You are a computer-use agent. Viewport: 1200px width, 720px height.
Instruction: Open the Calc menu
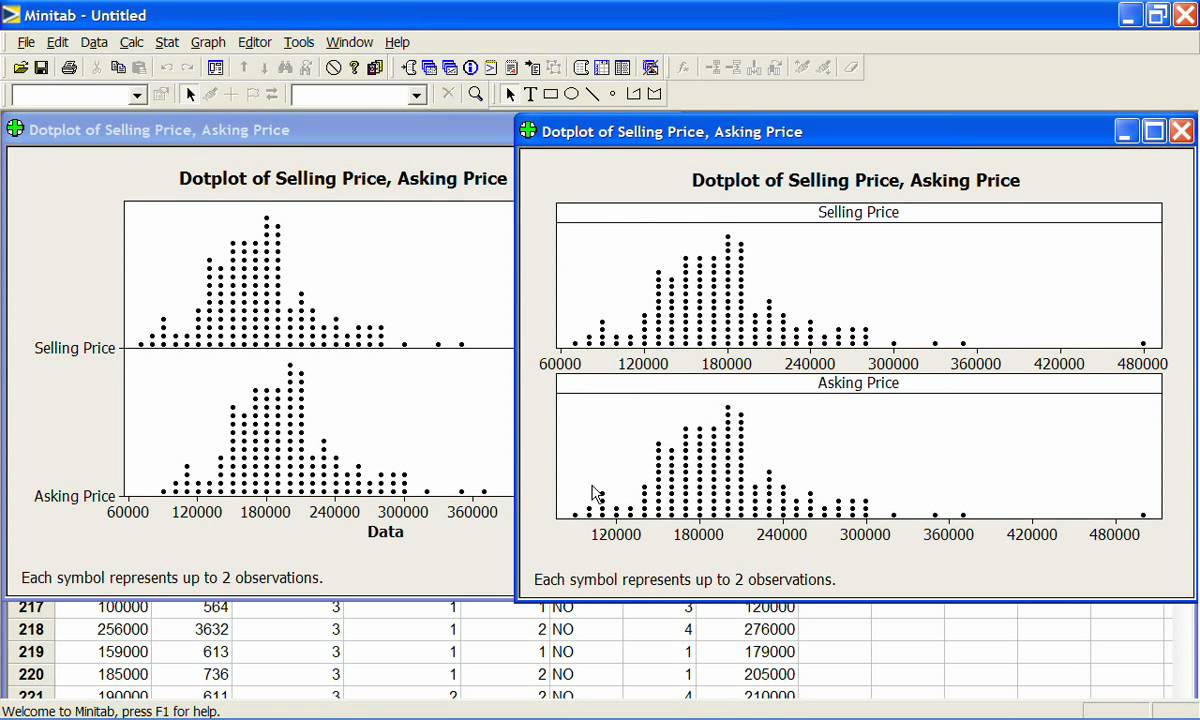click(x=131, y=42)
